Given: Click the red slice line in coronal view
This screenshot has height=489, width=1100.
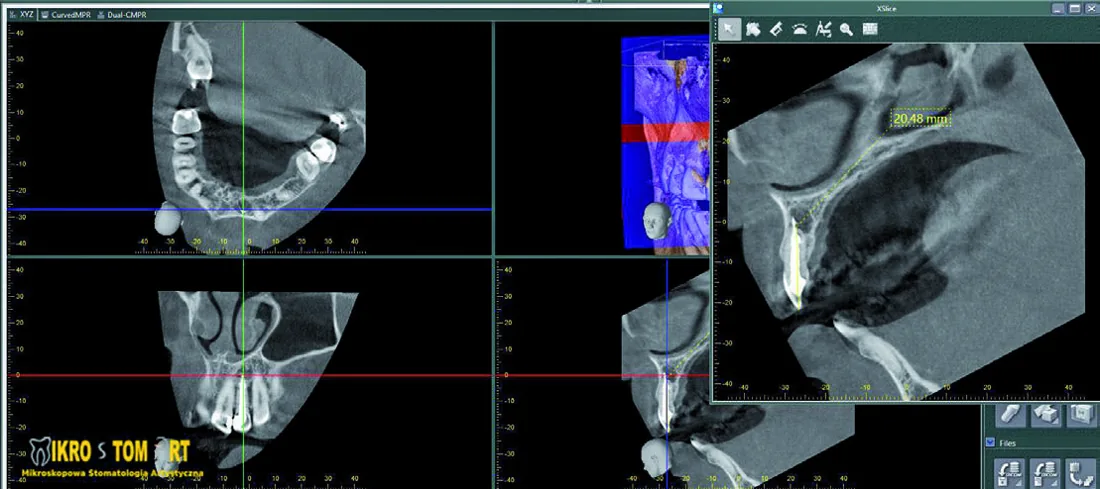Looking at the screenshot, I should point(249,375).
